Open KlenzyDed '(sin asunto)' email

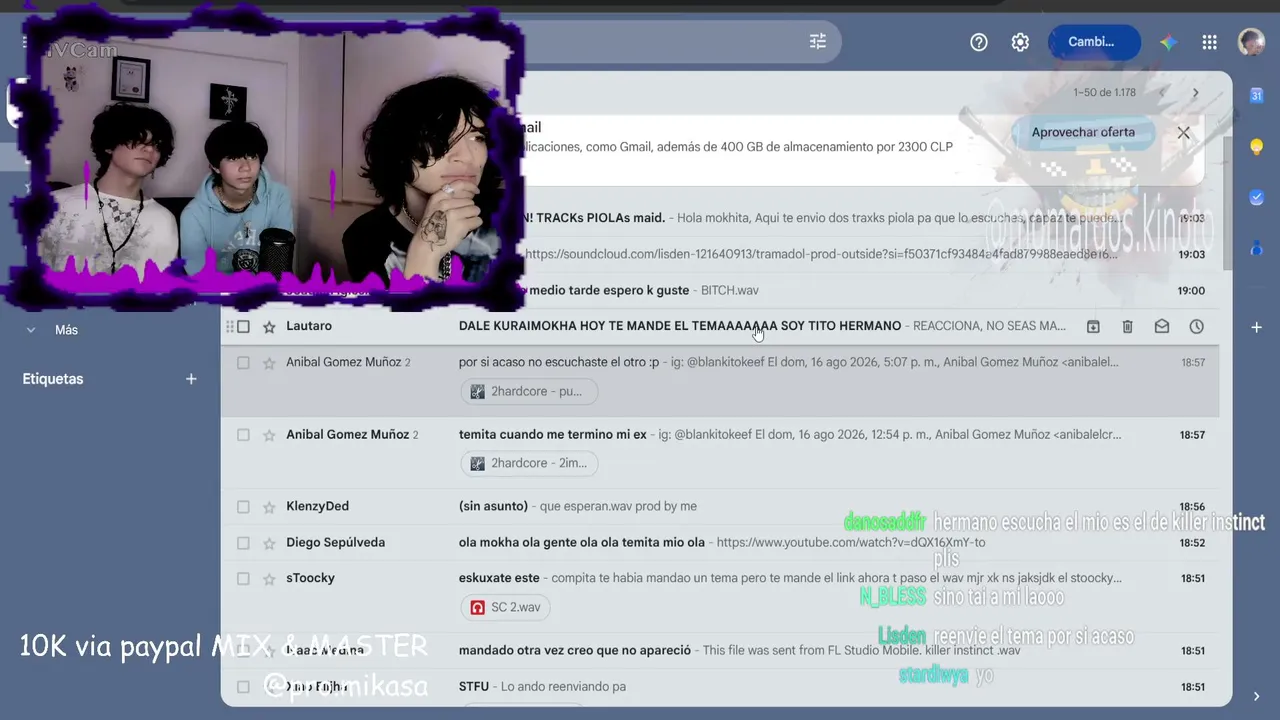pyautogui.click(x=719, y=506)
